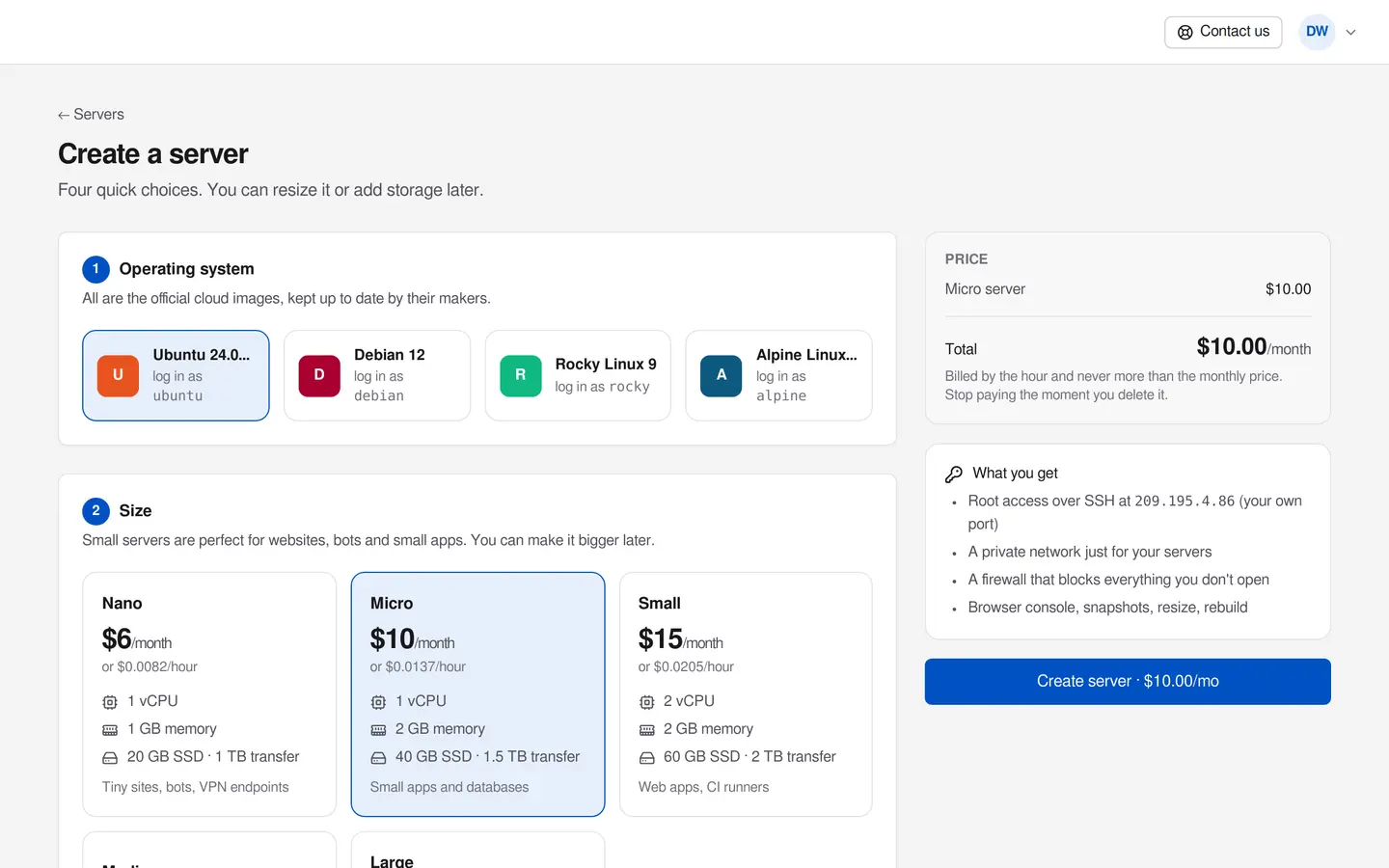Viewport: 1389px width, 868px height.
Task: Click the "Create a server" page heading
Action: pyautogui.click(x=153, y=154)
